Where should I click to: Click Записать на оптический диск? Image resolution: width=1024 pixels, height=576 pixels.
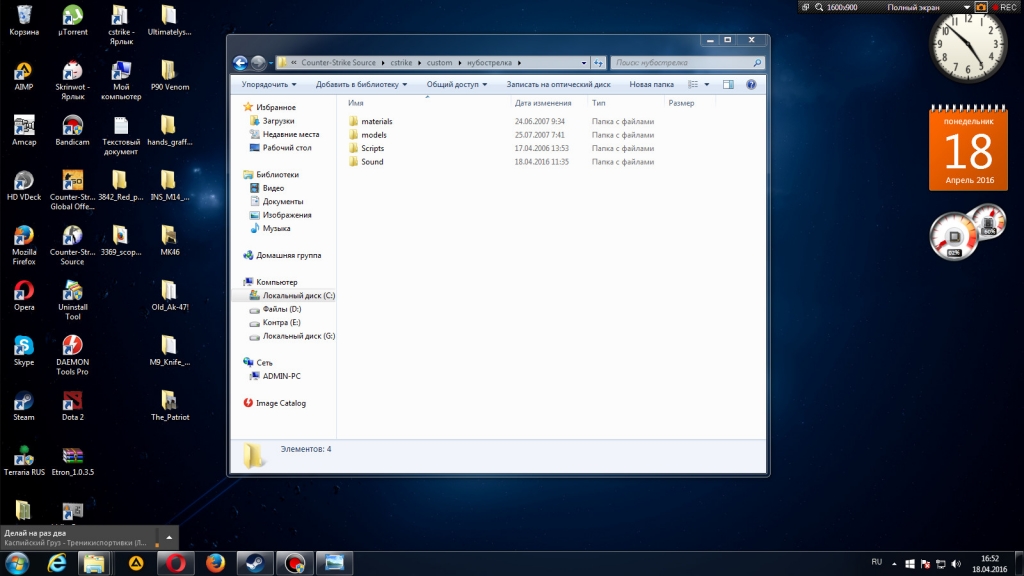point(558,85)
